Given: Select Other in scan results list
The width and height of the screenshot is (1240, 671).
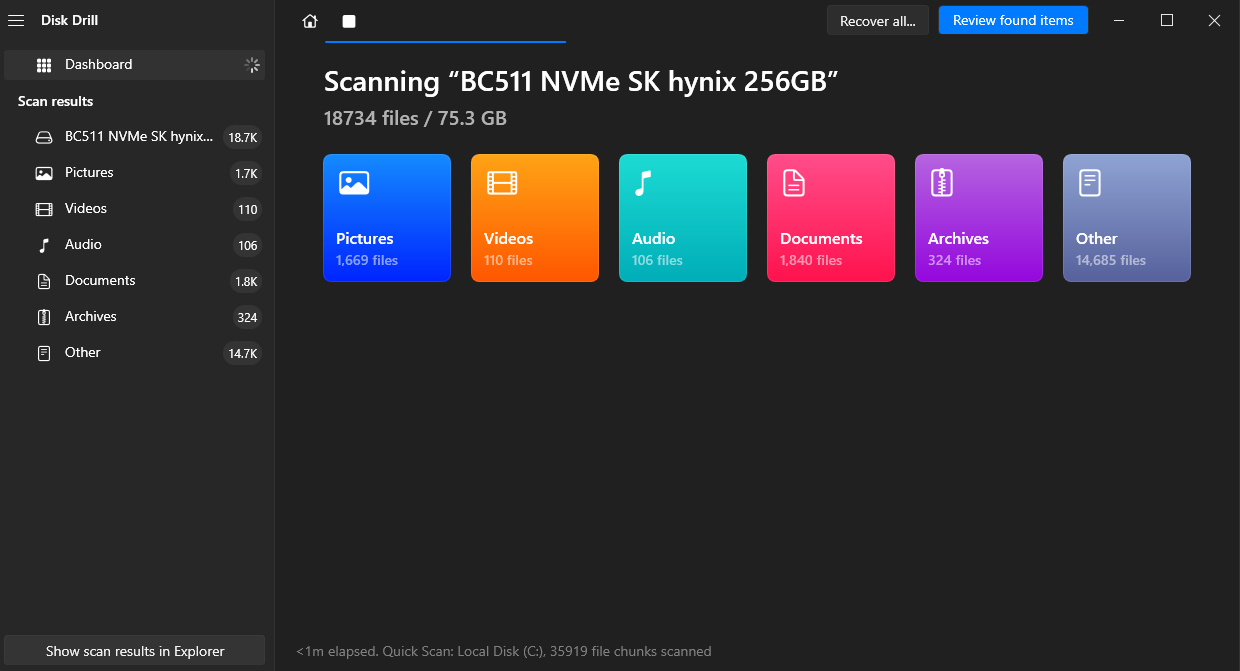Looking at the screenshot, I should (135, 353).
